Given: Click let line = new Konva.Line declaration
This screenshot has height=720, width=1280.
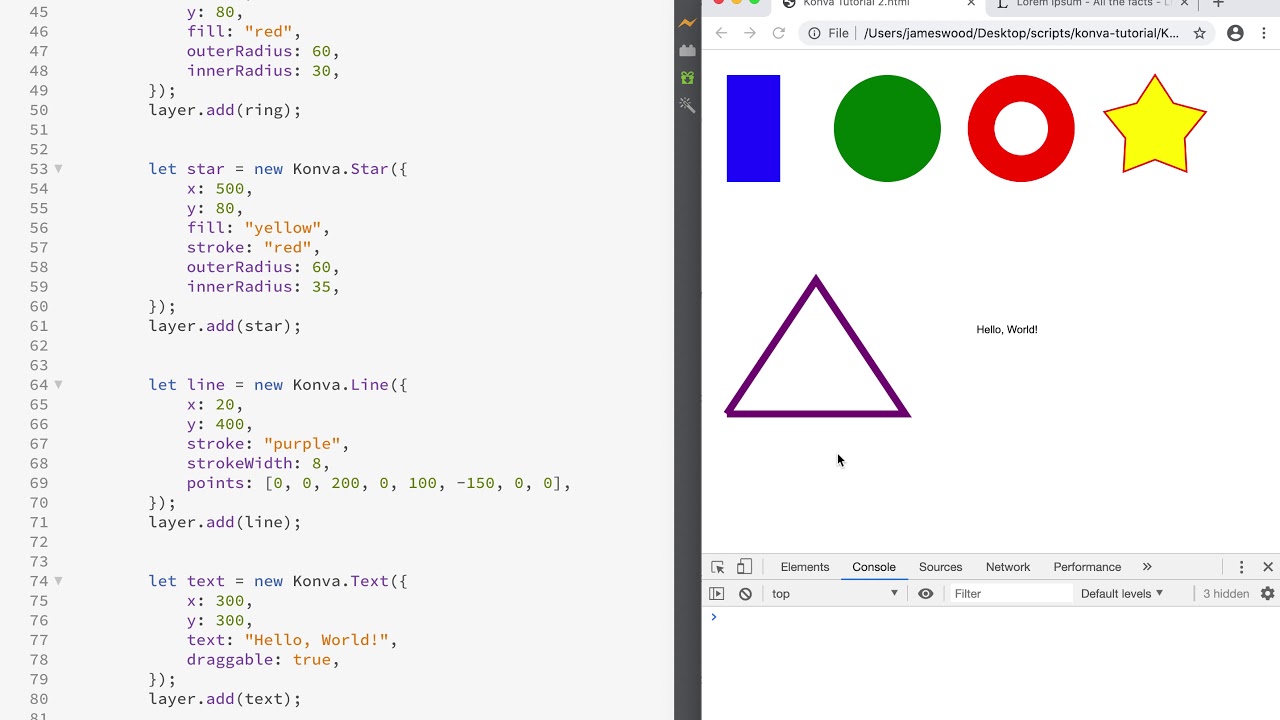Looking at the screenshot, I should coord(278,385).
